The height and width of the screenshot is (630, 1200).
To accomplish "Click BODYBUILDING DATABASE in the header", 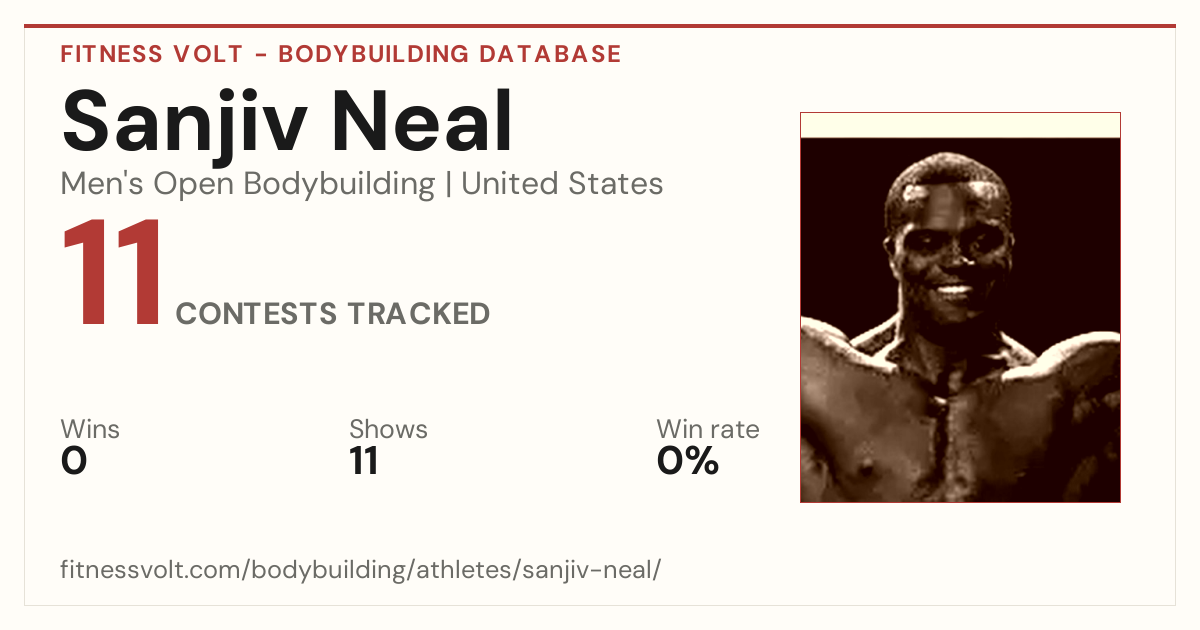I will click(x=450, y=54).
